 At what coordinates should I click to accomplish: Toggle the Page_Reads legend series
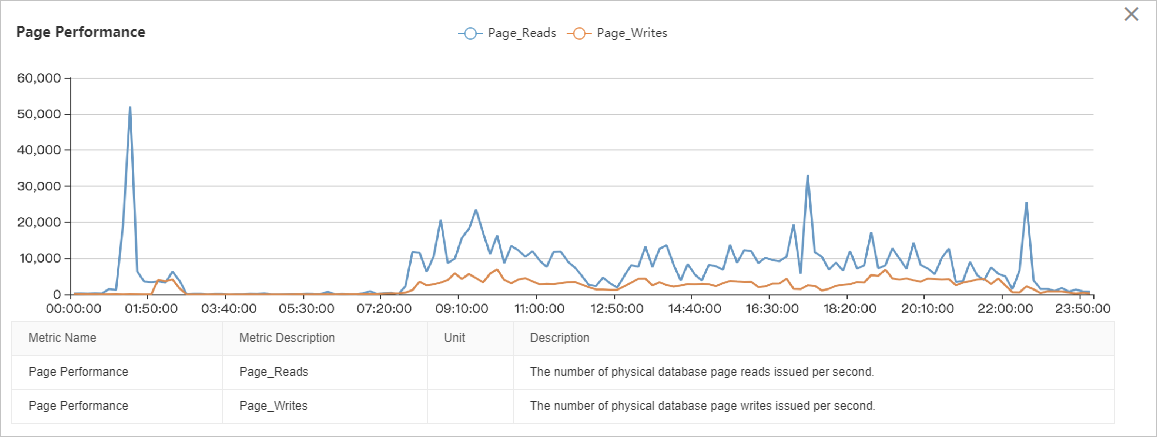pyautogui.click(x=507, y=33)
